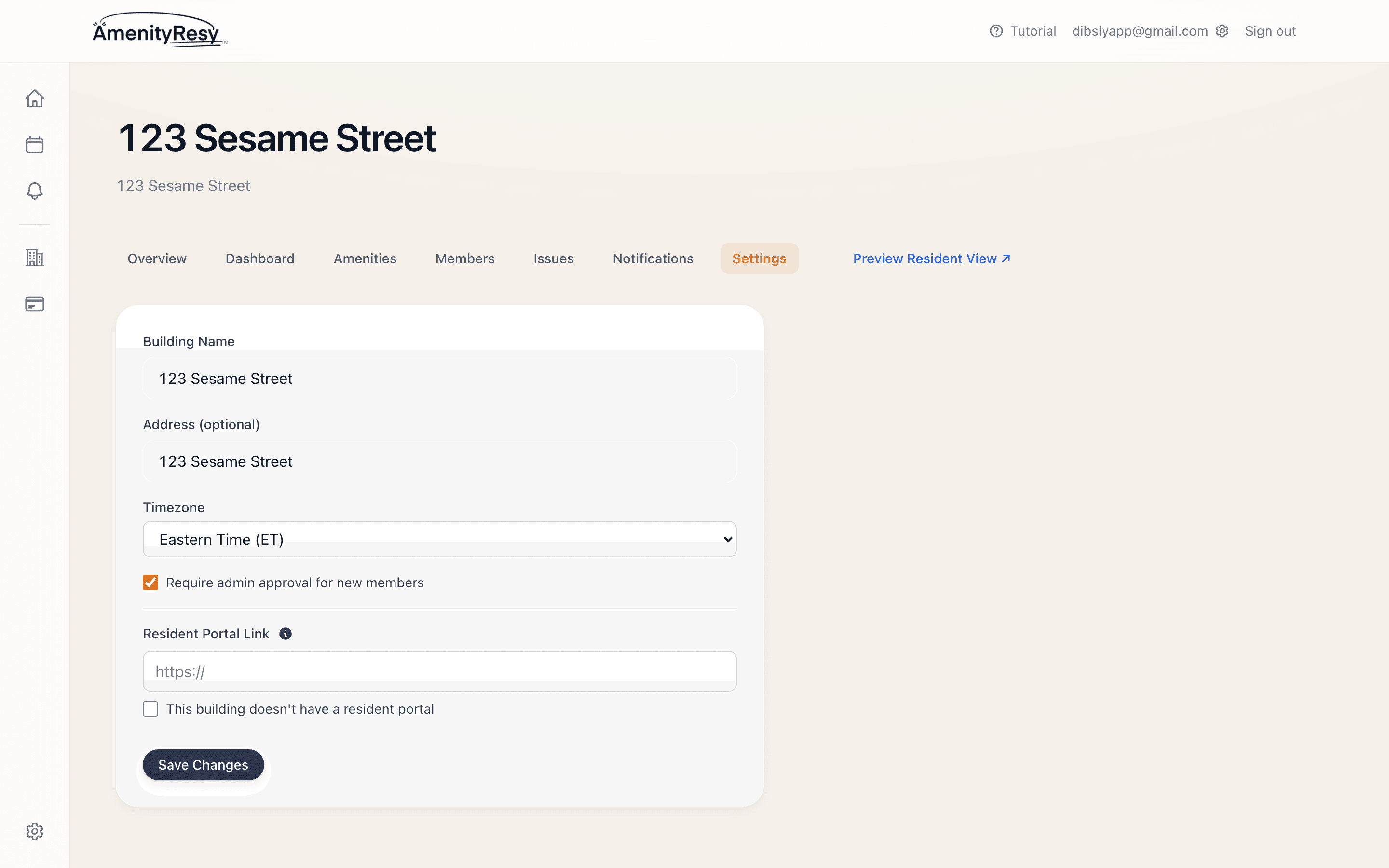Open the home icon in sidebar
This screenshot has width=1389, height=868.
click(34, 98)
